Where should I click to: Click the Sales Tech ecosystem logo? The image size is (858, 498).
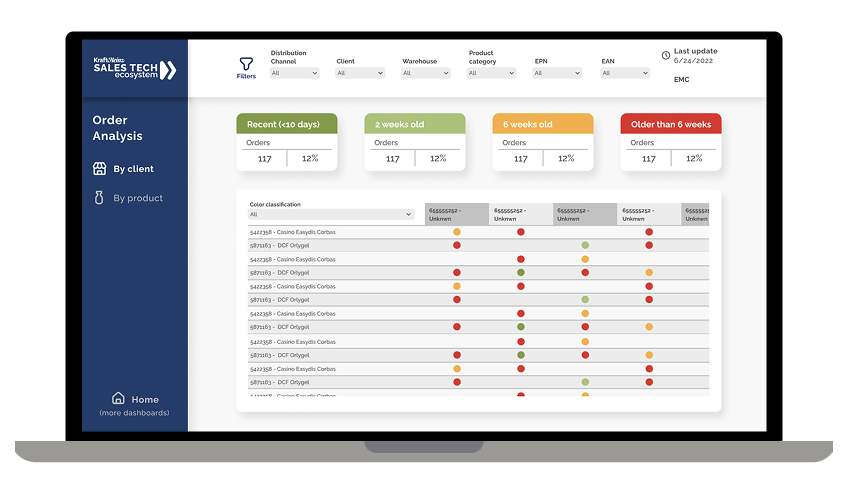[x=135, y=69]
